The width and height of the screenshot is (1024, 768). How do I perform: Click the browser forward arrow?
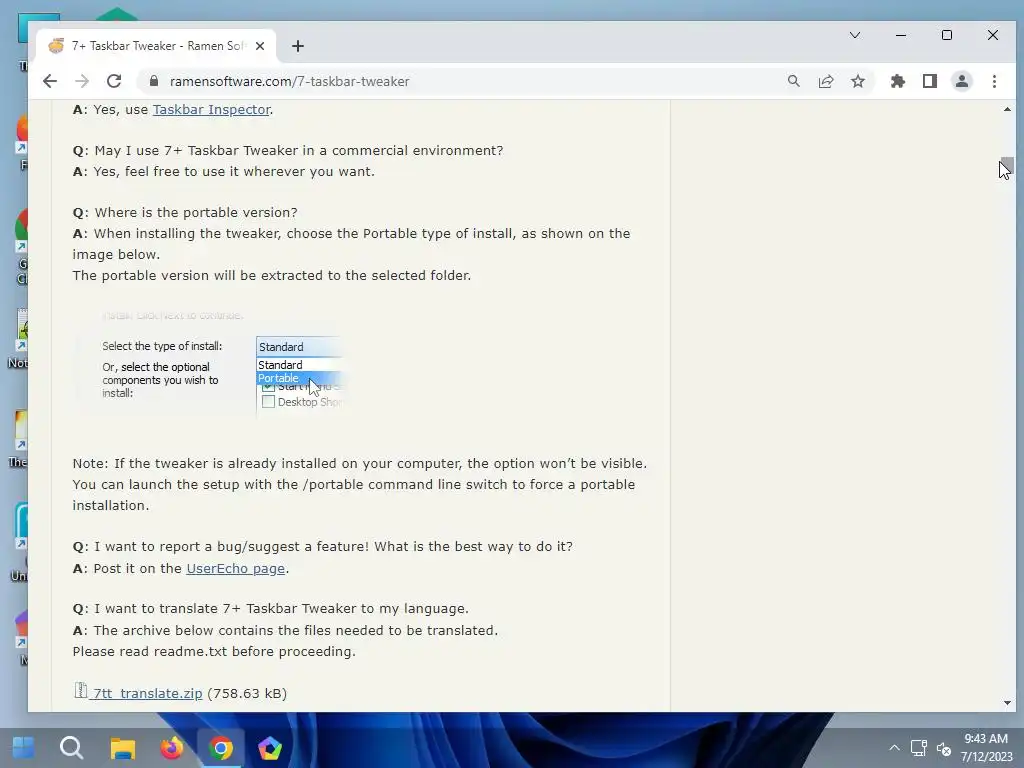tap(82, 81)
